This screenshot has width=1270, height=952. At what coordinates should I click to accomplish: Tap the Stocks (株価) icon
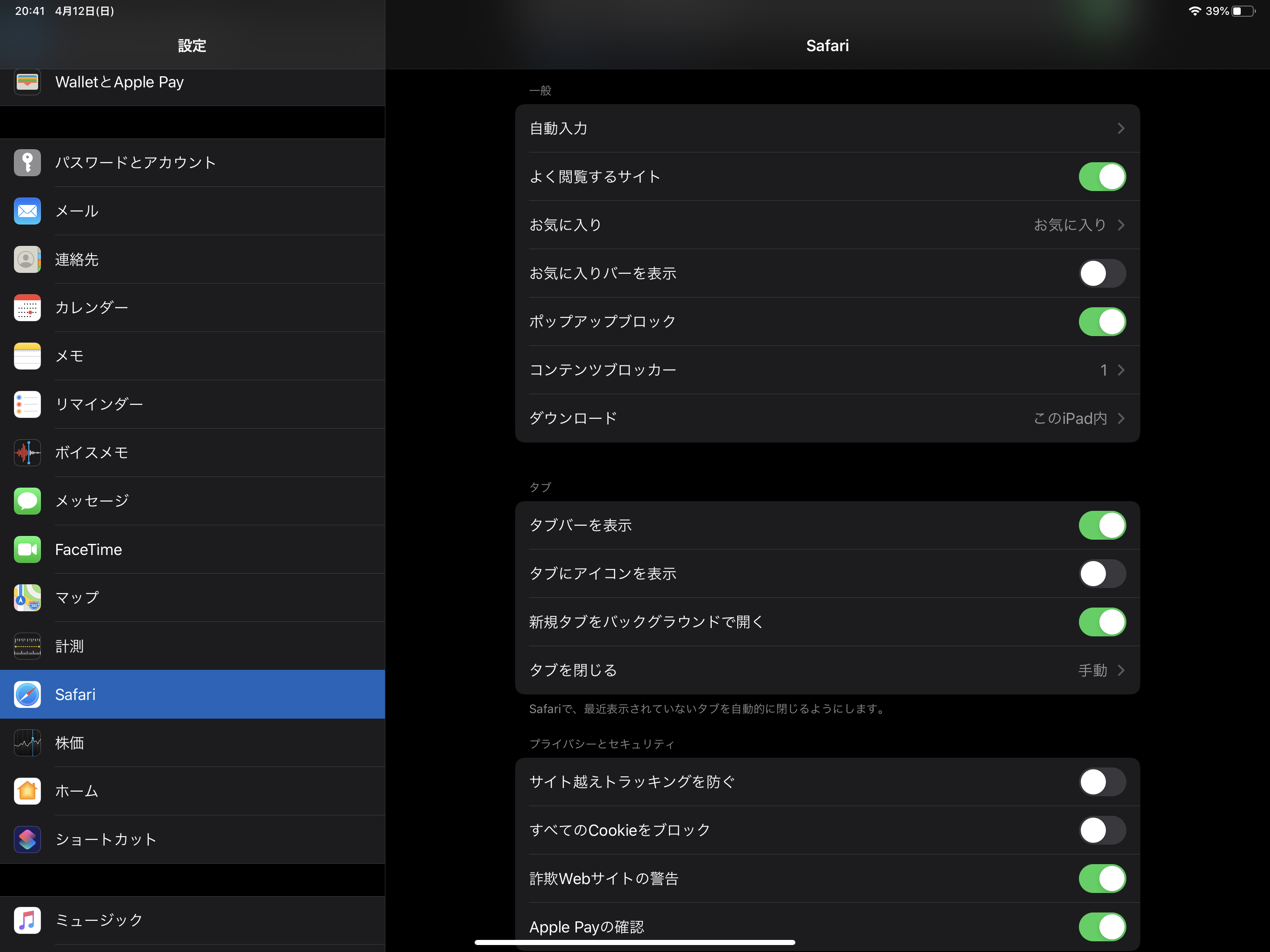(27, 743)
